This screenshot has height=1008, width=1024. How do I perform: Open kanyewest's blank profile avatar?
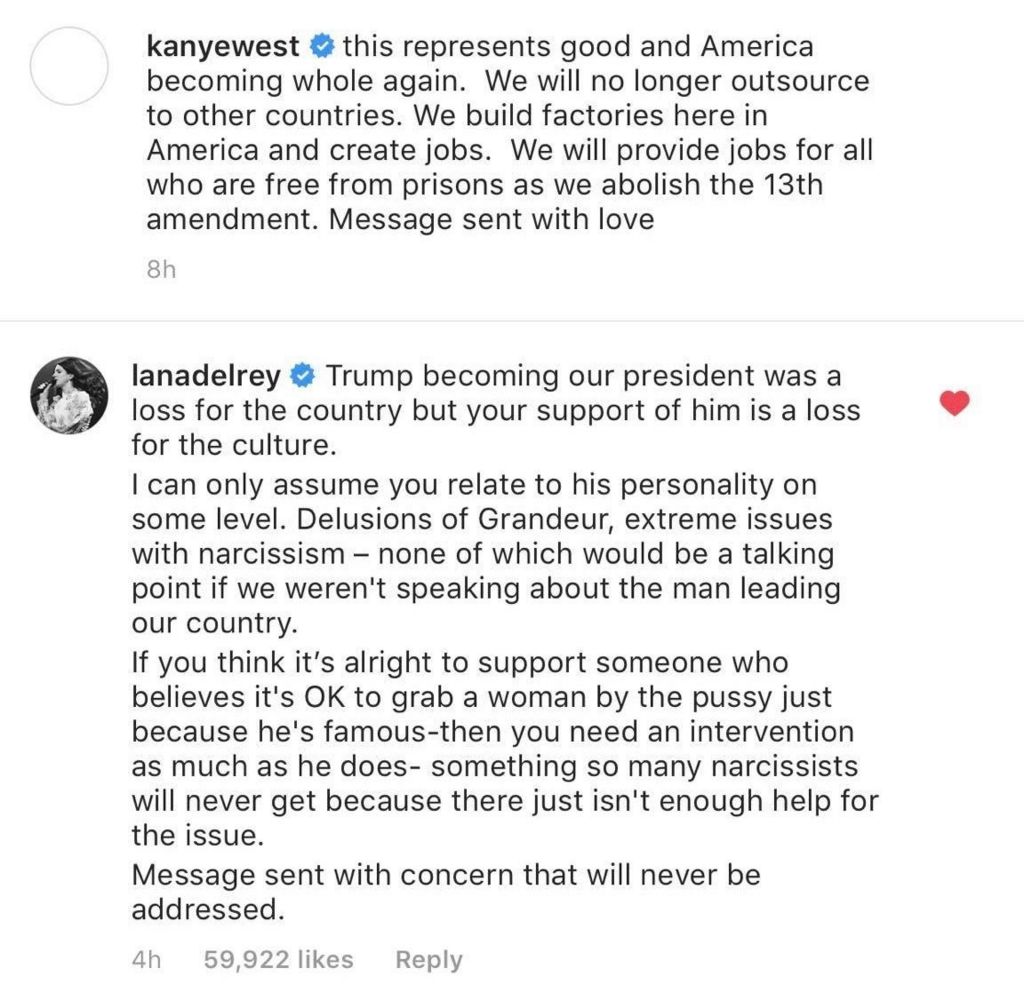pos(69,66)
